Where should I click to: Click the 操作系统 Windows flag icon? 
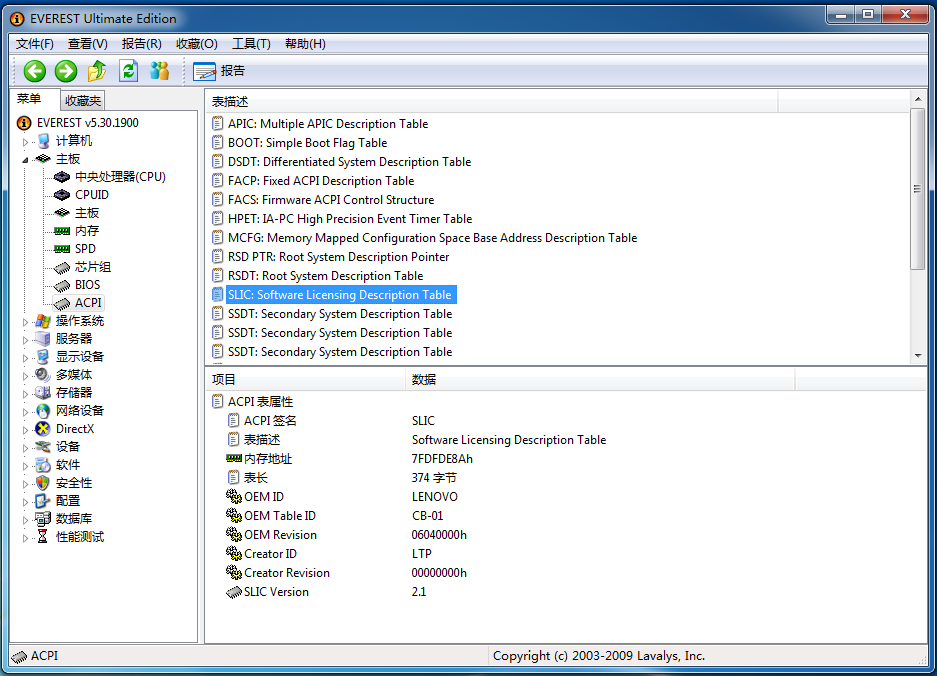42,321
